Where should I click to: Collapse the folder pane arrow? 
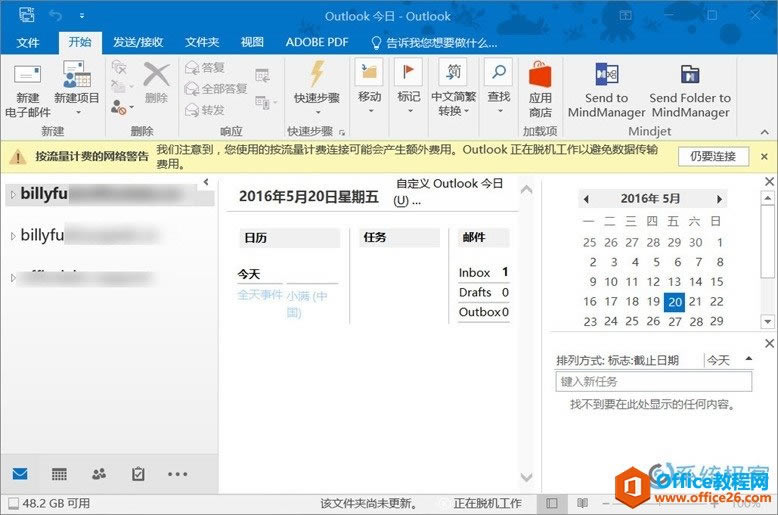click(x=206, y=182)
